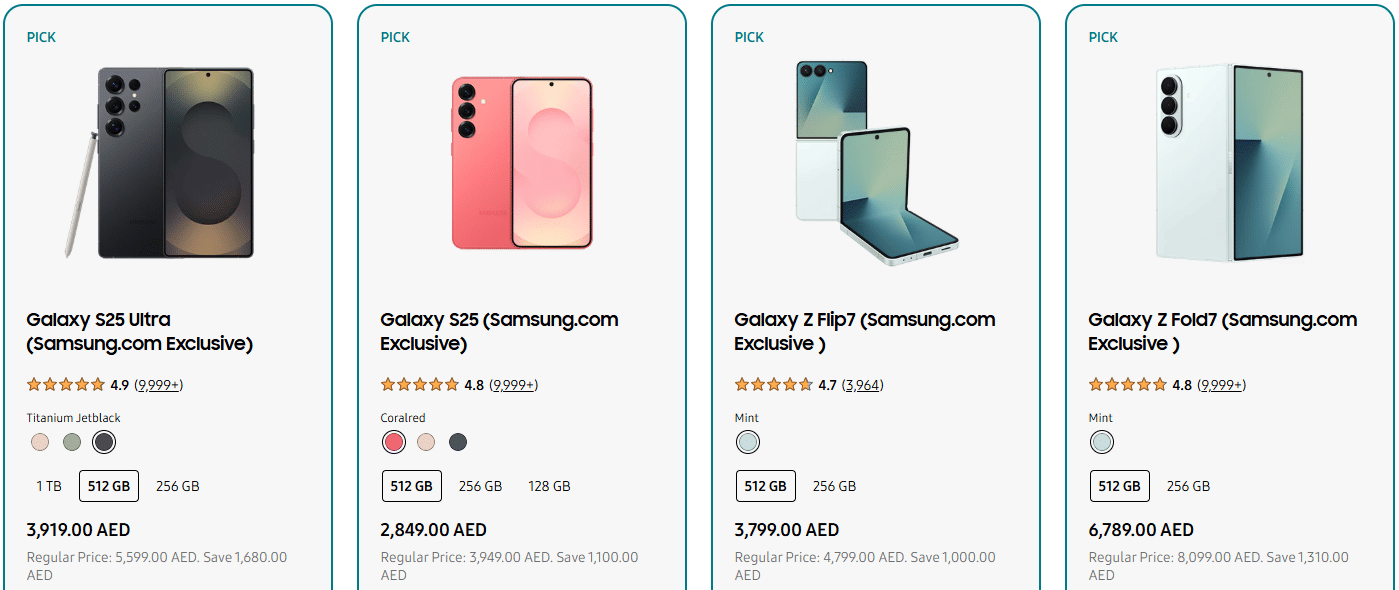1399x590 pixels.
Task: Choose 128 GB storage for Galaxy S25
Action: (549, 486)
